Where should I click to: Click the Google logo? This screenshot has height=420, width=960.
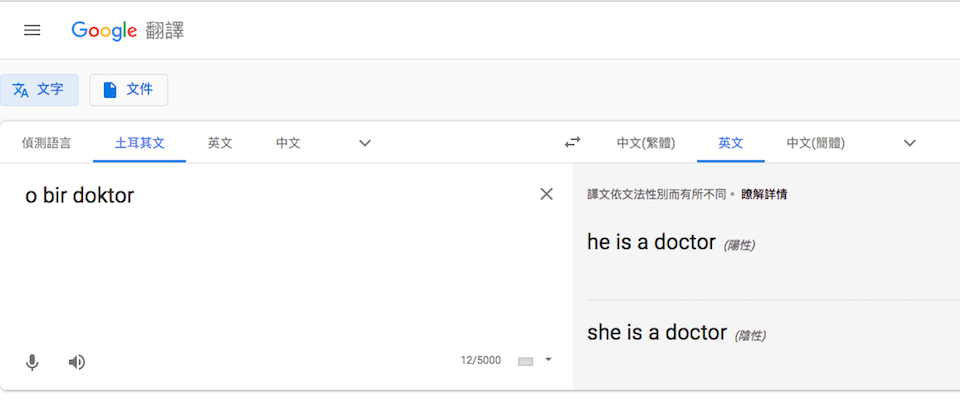click(x=104, y=31)
